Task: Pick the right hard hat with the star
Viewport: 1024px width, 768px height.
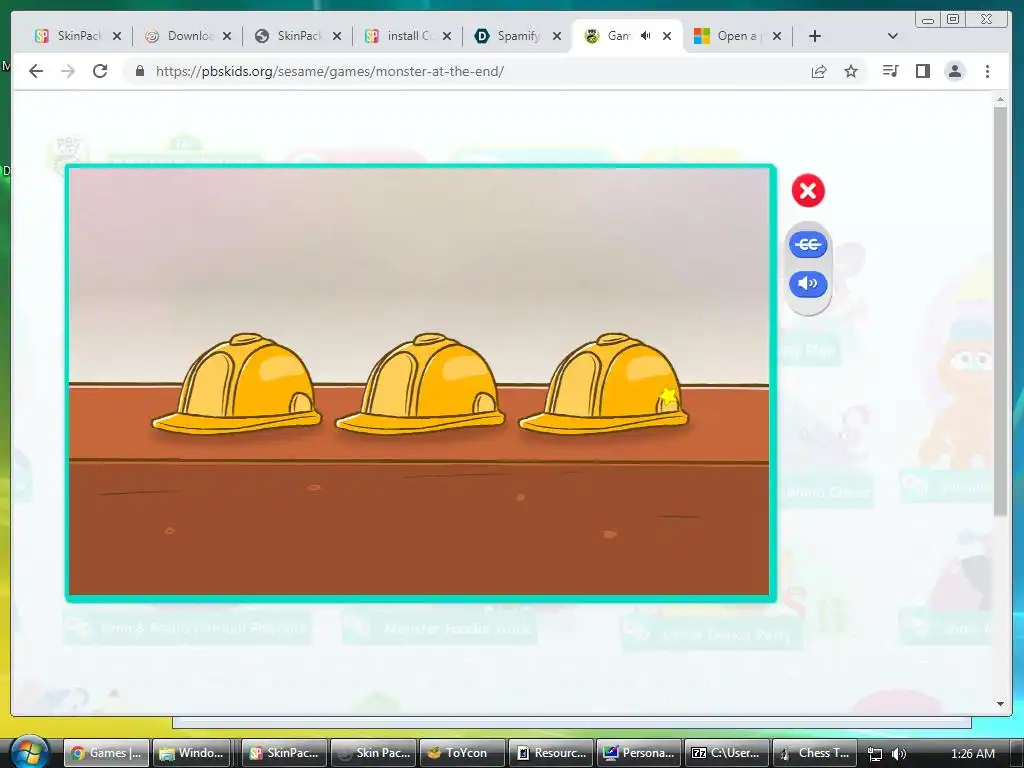Action: (603, 384)
